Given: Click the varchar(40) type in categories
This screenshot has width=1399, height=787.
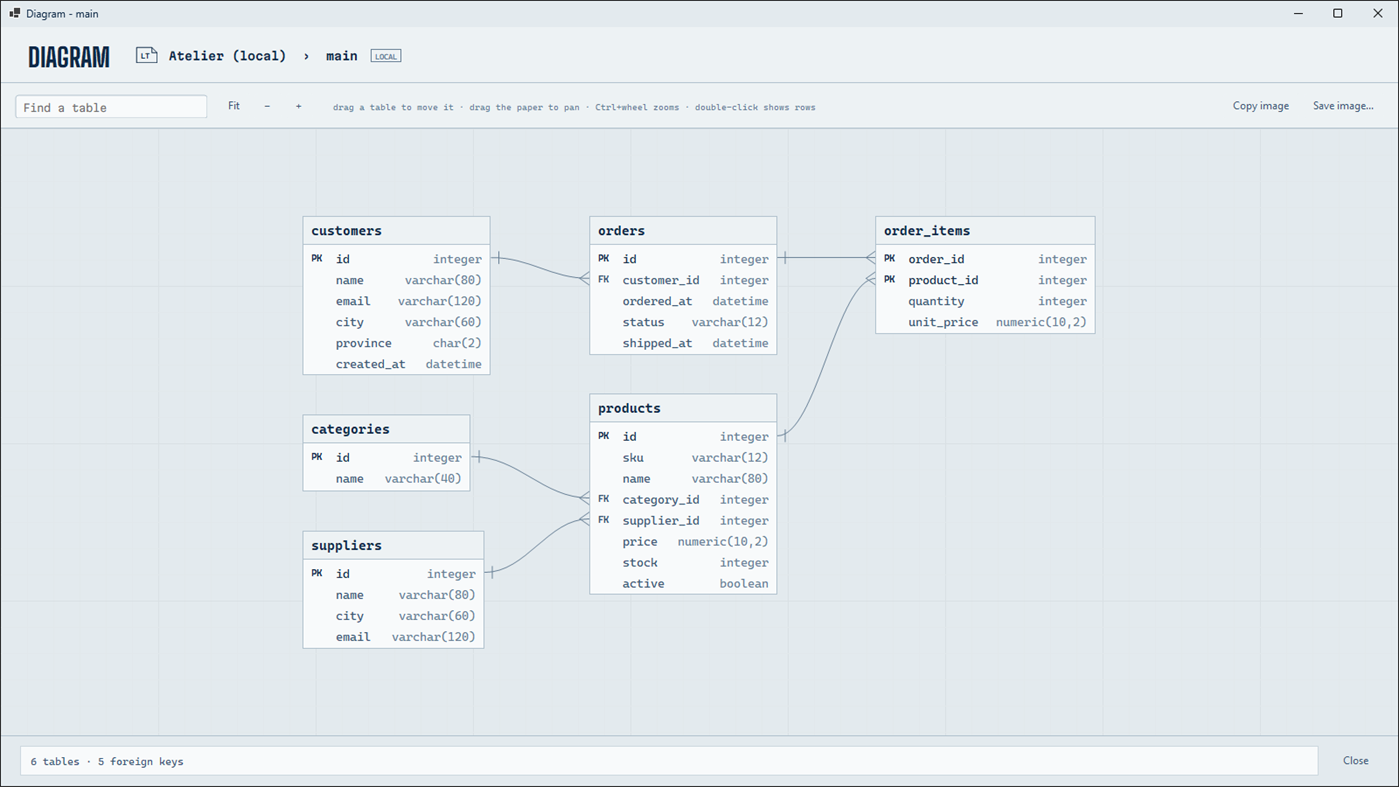Looking at the screenshot, I should 423,479.
